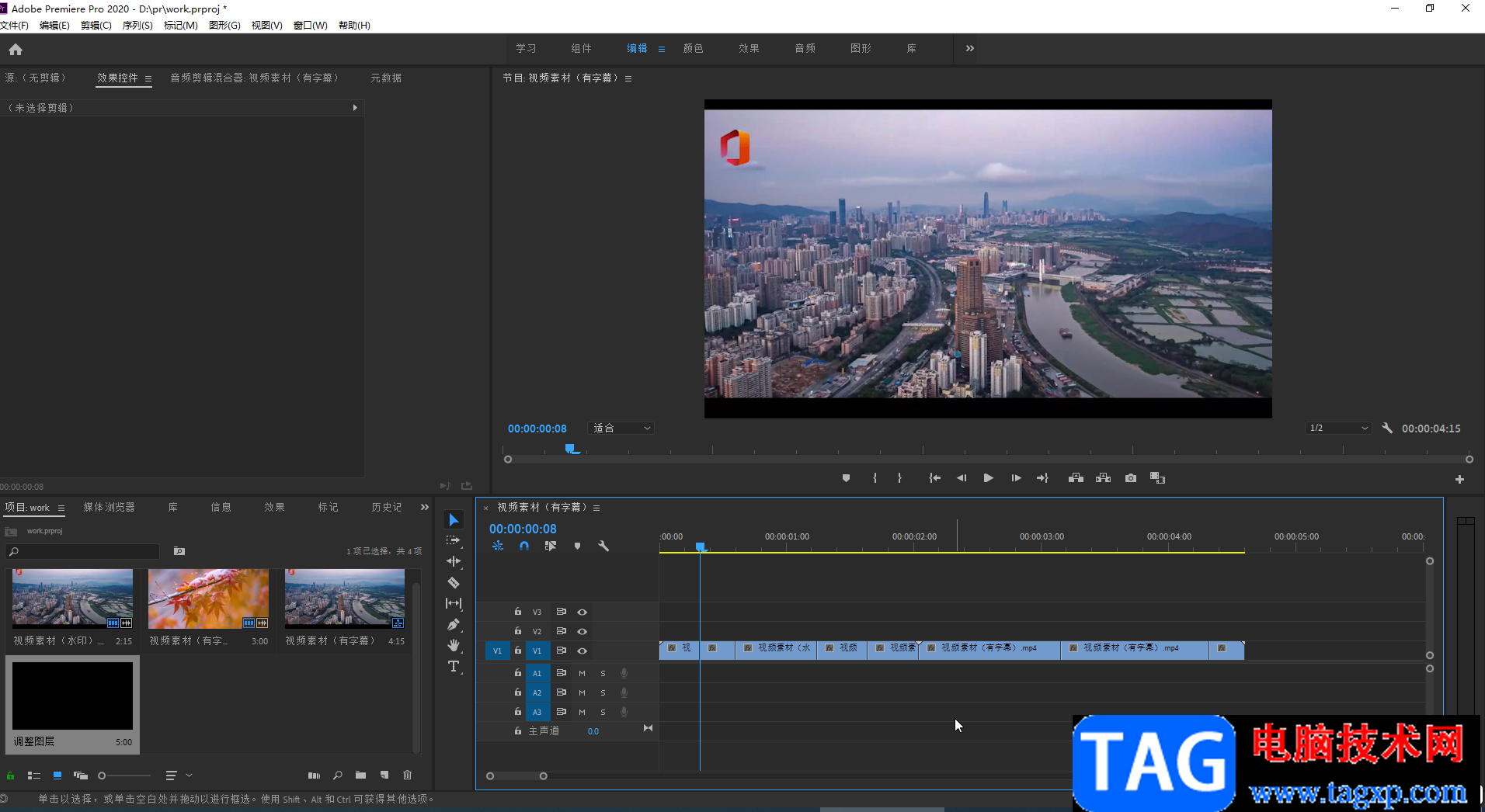The image size is (1485, 812).
Task: Switch to 颜色 workspace
Action: coord(693,48)
